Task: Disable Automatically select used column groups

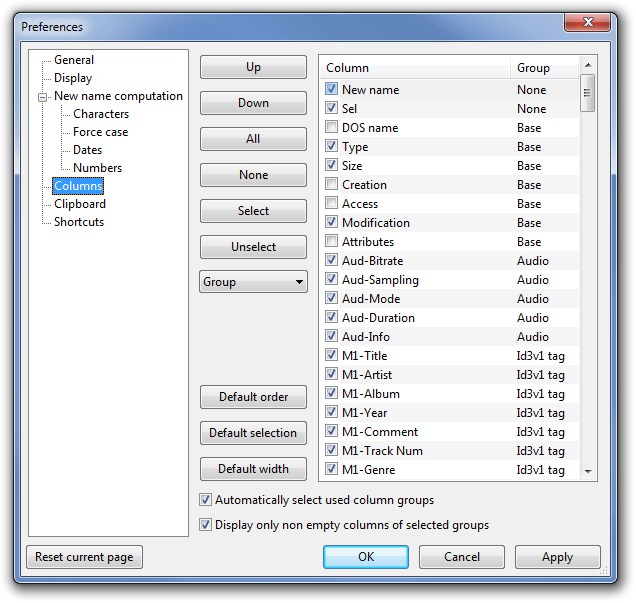Action: pyautogui.click(x=205, y=500)
